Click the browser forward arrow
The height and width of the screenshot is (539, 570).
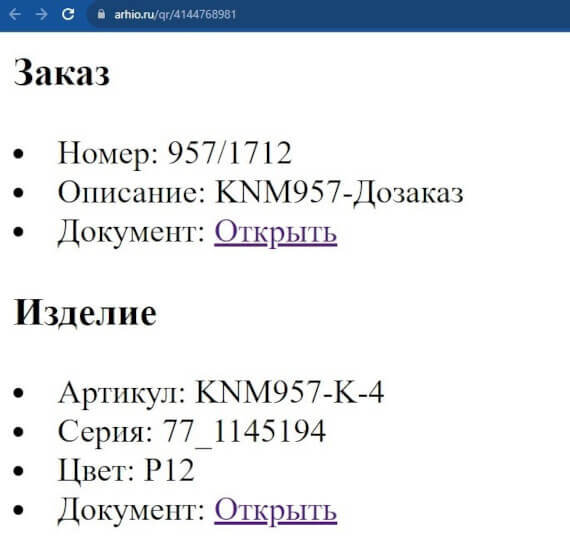41,15
